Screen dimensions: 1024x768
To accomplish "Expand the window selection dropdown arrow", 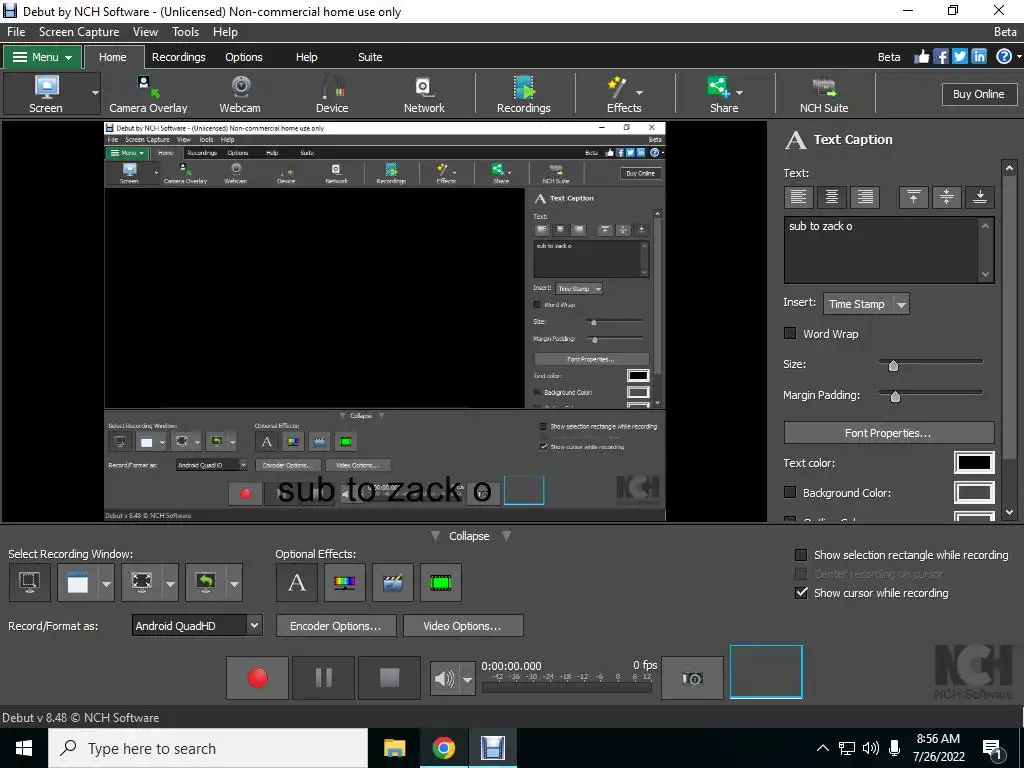I will click(106, 583).
